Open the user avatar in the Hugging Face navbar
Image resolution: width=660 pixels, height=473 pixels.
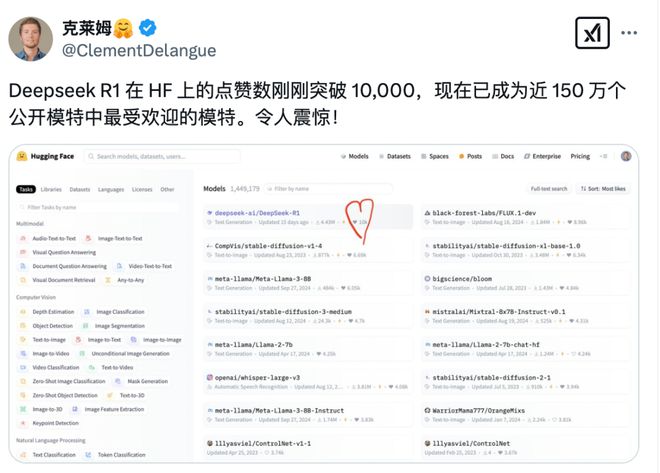626,156
